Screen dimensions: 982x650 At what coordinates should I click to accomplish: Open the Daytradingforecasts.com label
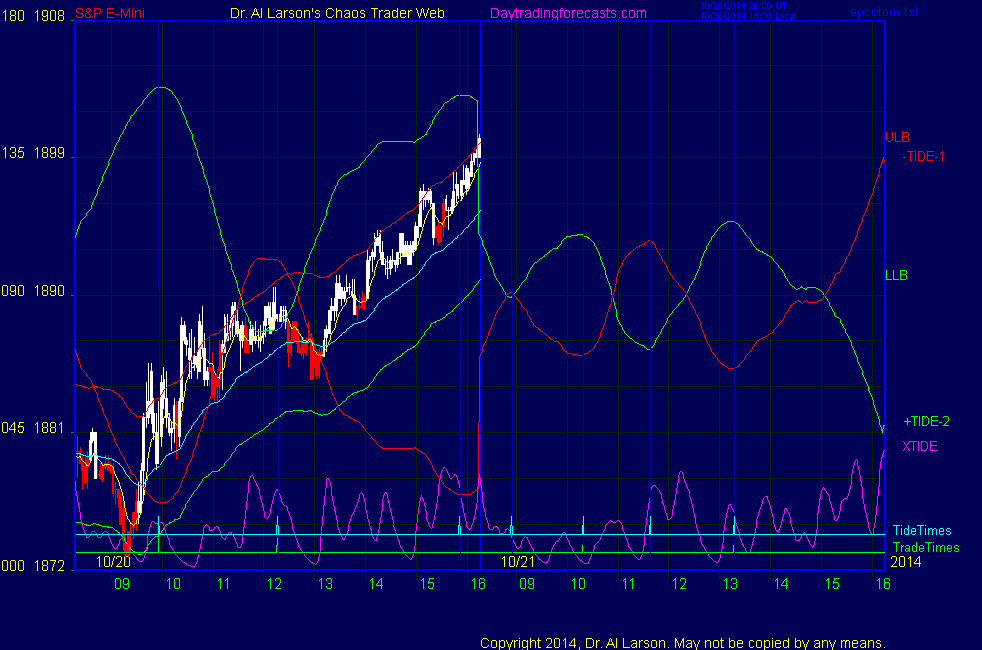(568, 13)
